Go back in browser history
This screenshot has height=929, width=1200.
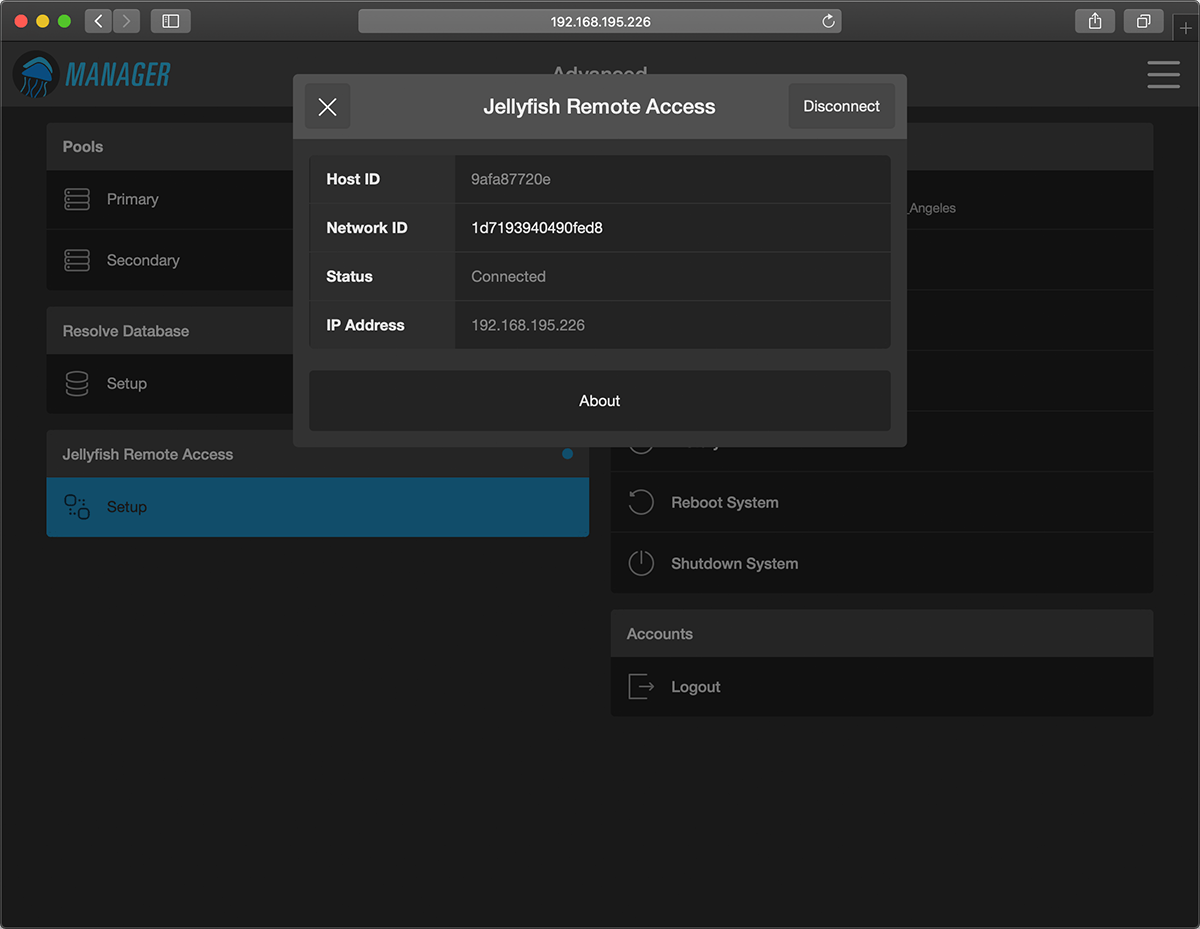click(98, 21)
